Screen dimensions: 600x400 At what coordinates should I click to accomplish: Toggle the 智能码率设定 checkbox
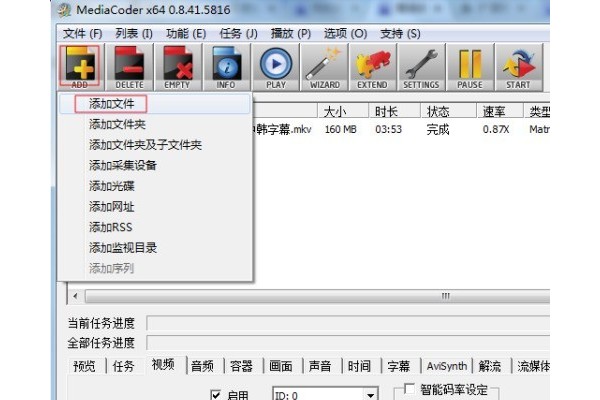click(409, 389)
